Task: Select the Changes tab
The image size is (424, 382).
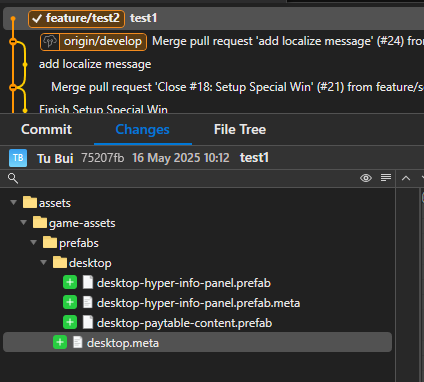Action: tap(142, 130)
